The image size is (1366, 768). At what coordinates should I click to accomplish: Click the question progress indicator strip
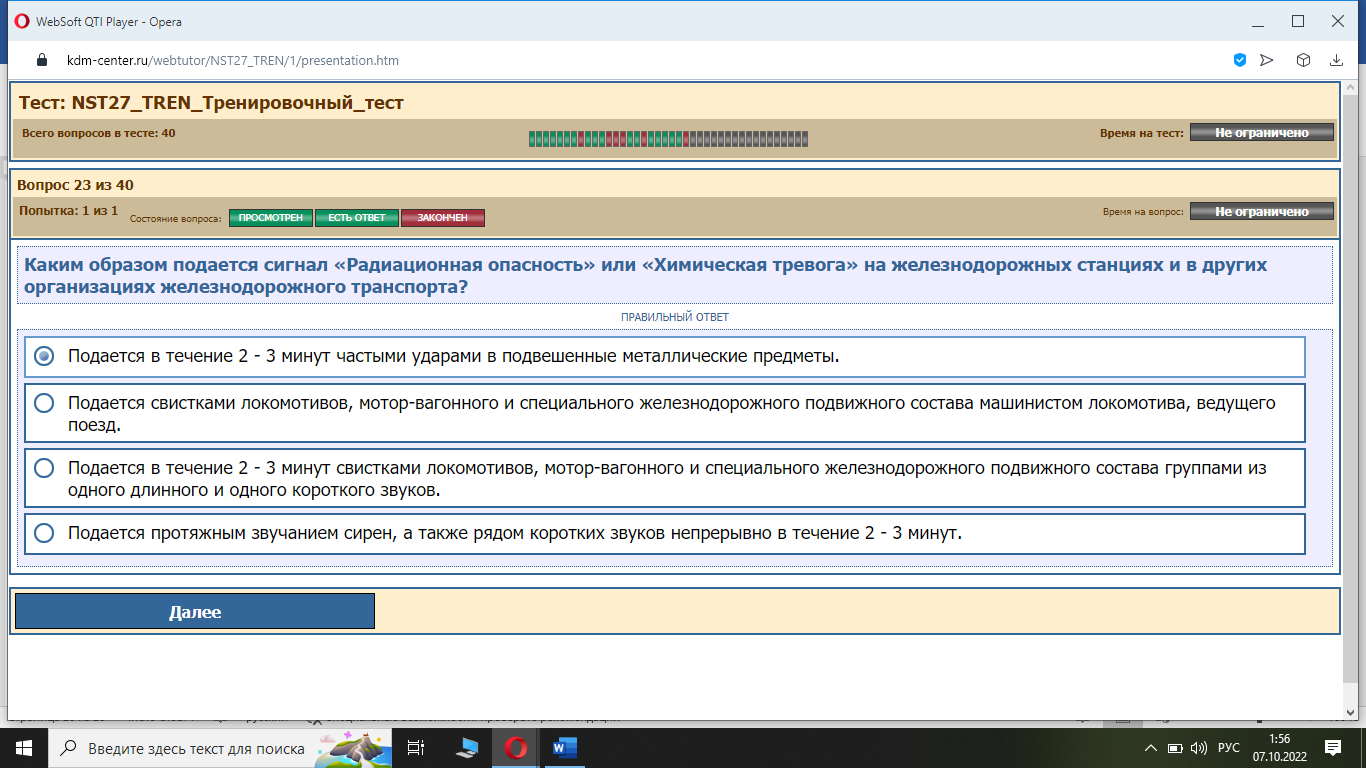[668, 139]
